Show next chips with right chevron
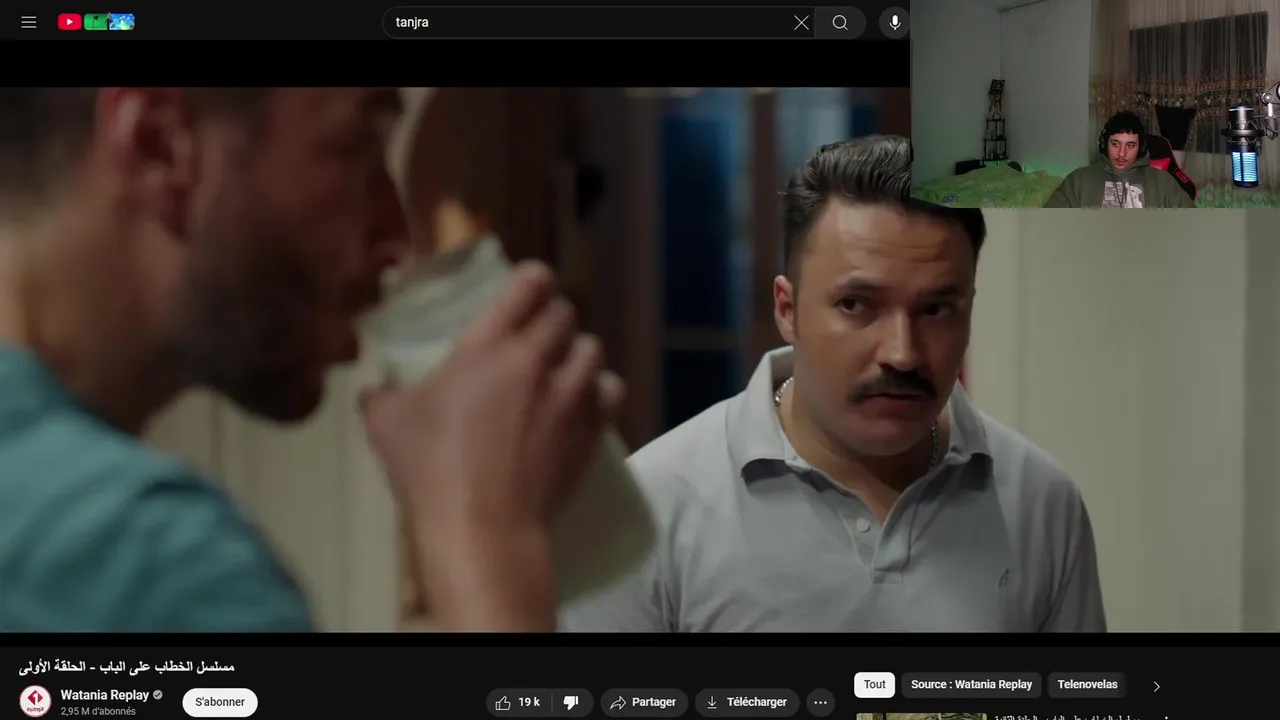 [1157, 686]
